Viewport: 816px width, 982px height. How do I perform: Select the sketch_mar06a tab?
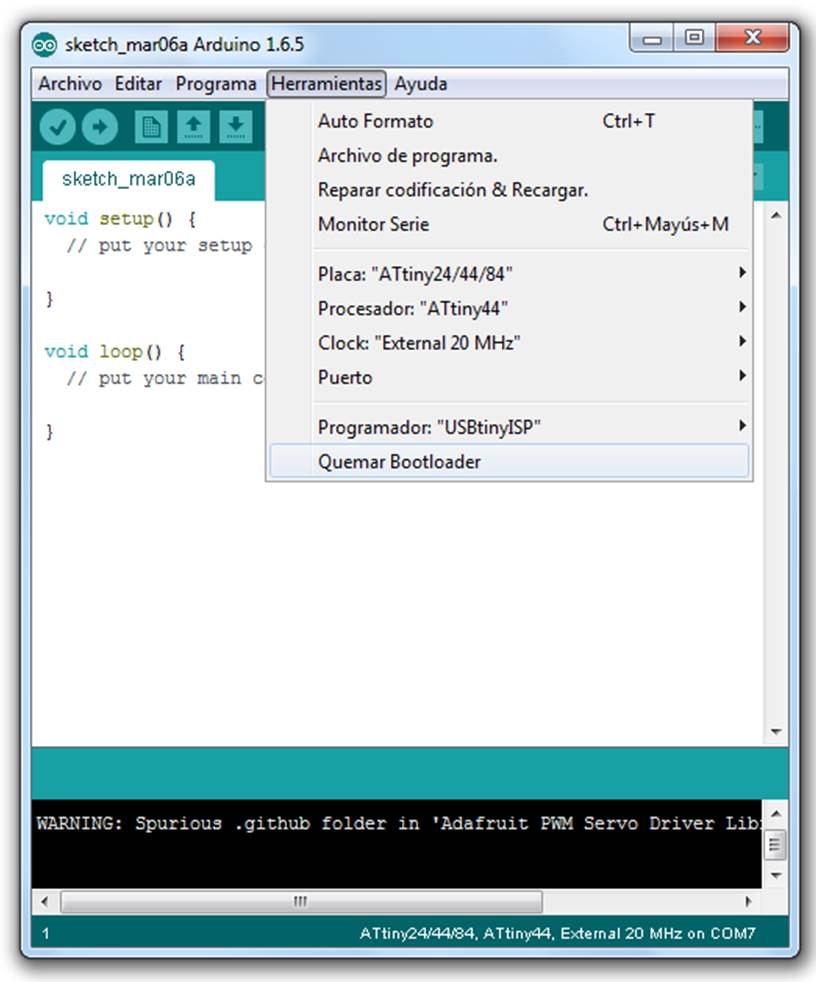128,180
